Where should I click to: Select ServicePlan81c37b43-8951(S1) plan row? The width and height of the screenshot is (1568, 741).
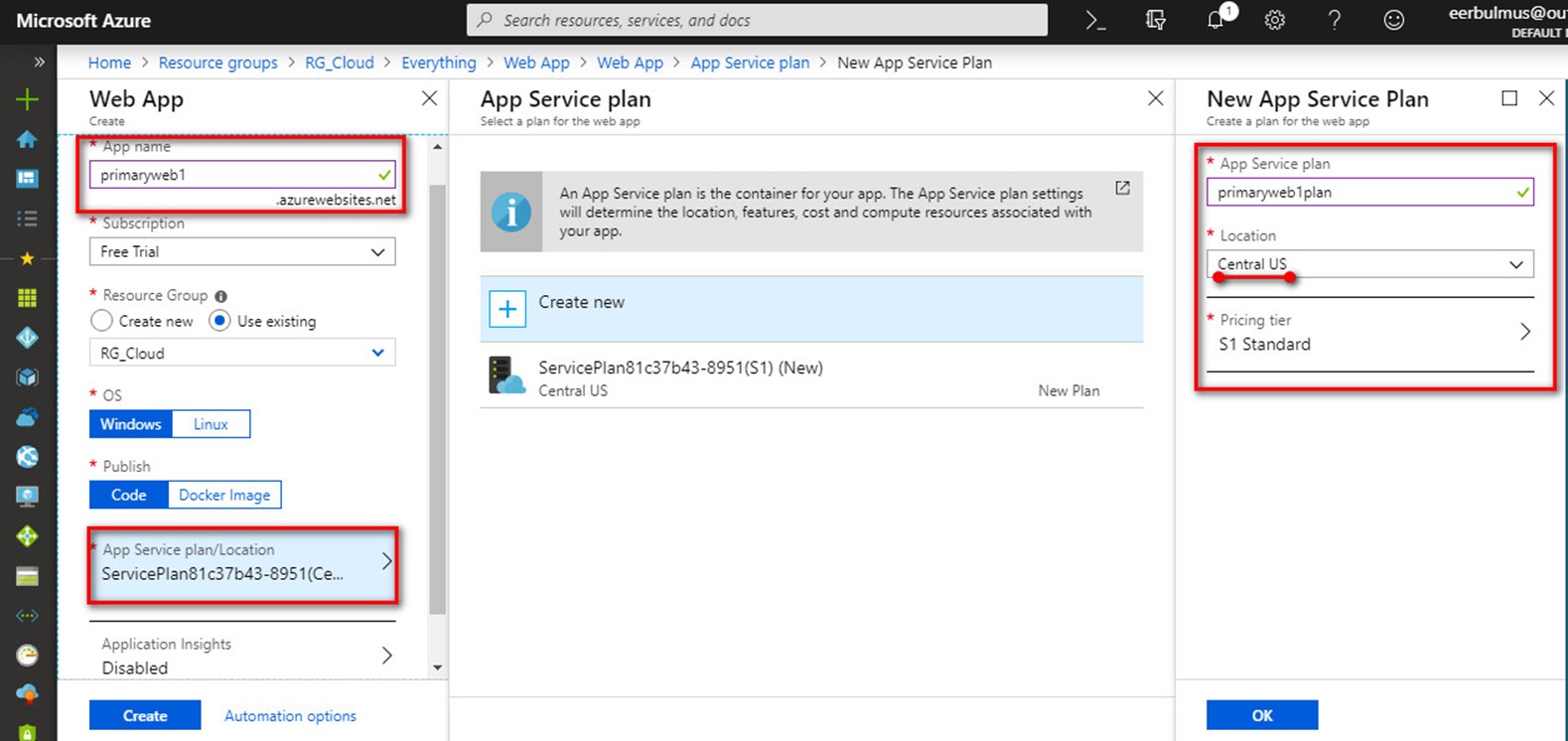tap(811, 376)
